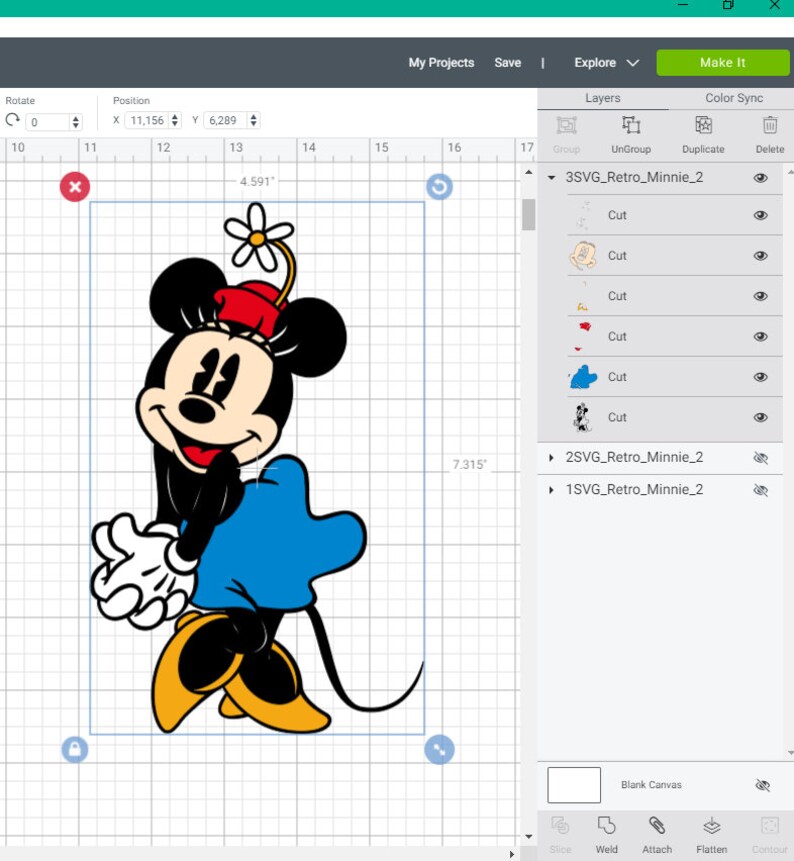Hide the first Cut layer
Viewport: 794px width, 861px height.
761,215
